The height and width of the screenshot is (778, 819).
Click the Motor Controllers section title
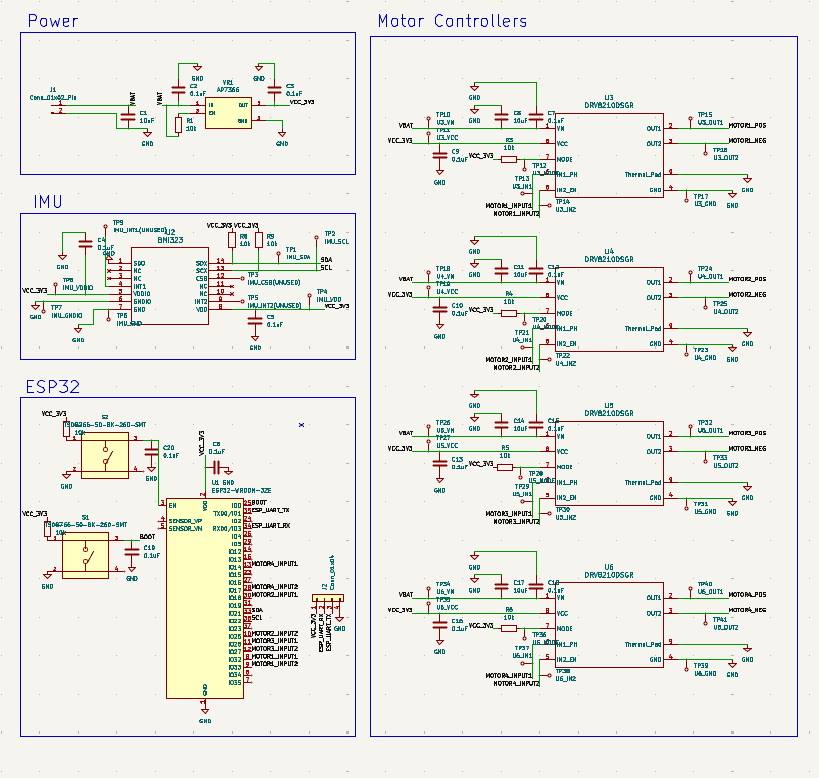click(452, 21)
